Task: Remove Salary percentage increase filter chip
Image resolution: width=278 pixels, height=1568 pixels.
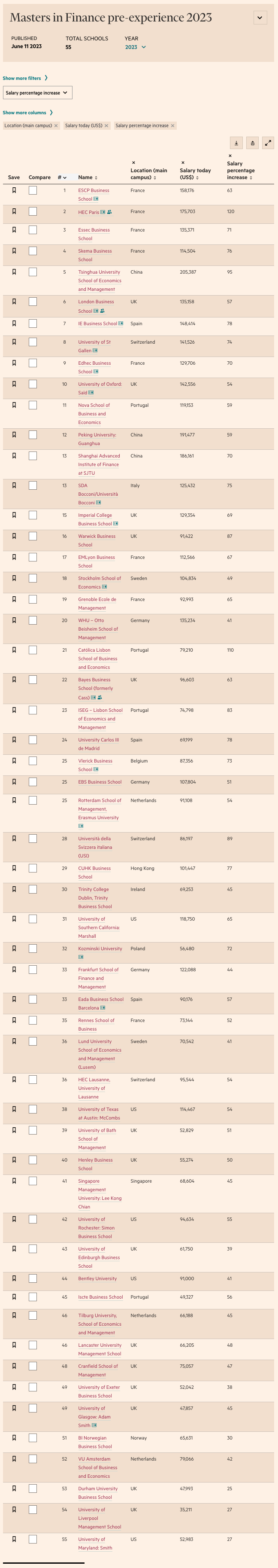Action: [x=173, y=126]
